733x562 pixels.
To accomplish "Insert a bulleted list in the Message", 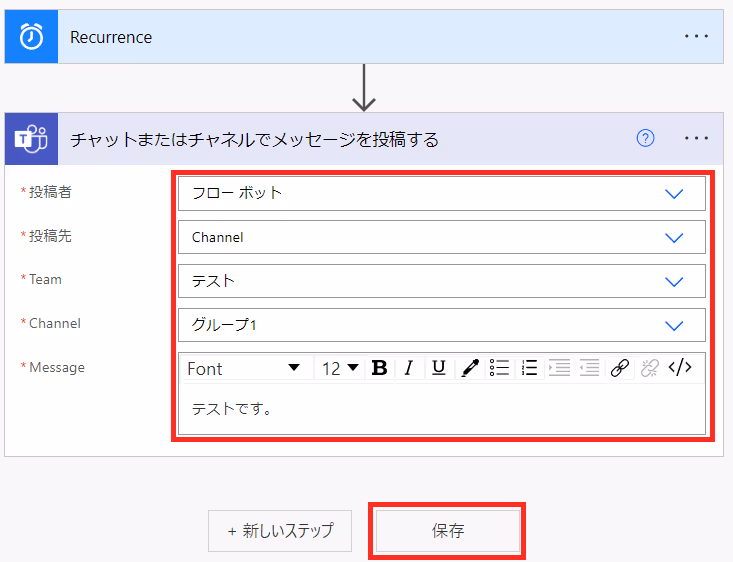I will click(499, 368).
